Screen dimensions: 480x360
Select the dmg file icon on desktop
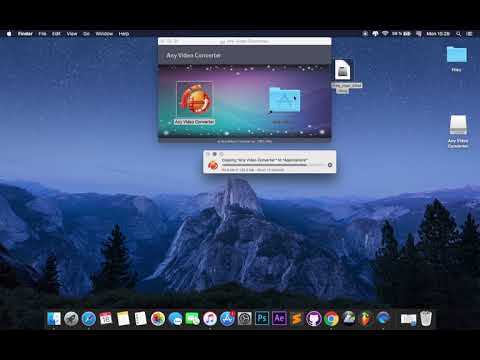click(343, 70)
